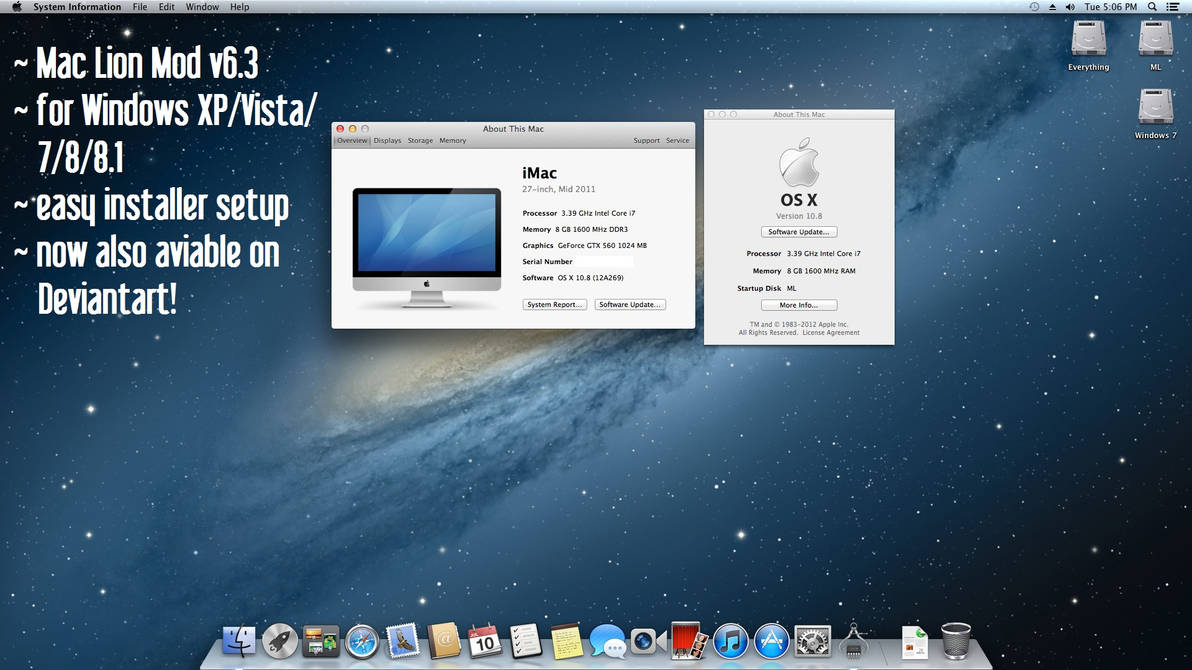Viewport: 1192px width, 670px height.
Task: Click the large "OS X" title text
Action: pyautogui.click(x=798, y=200)
